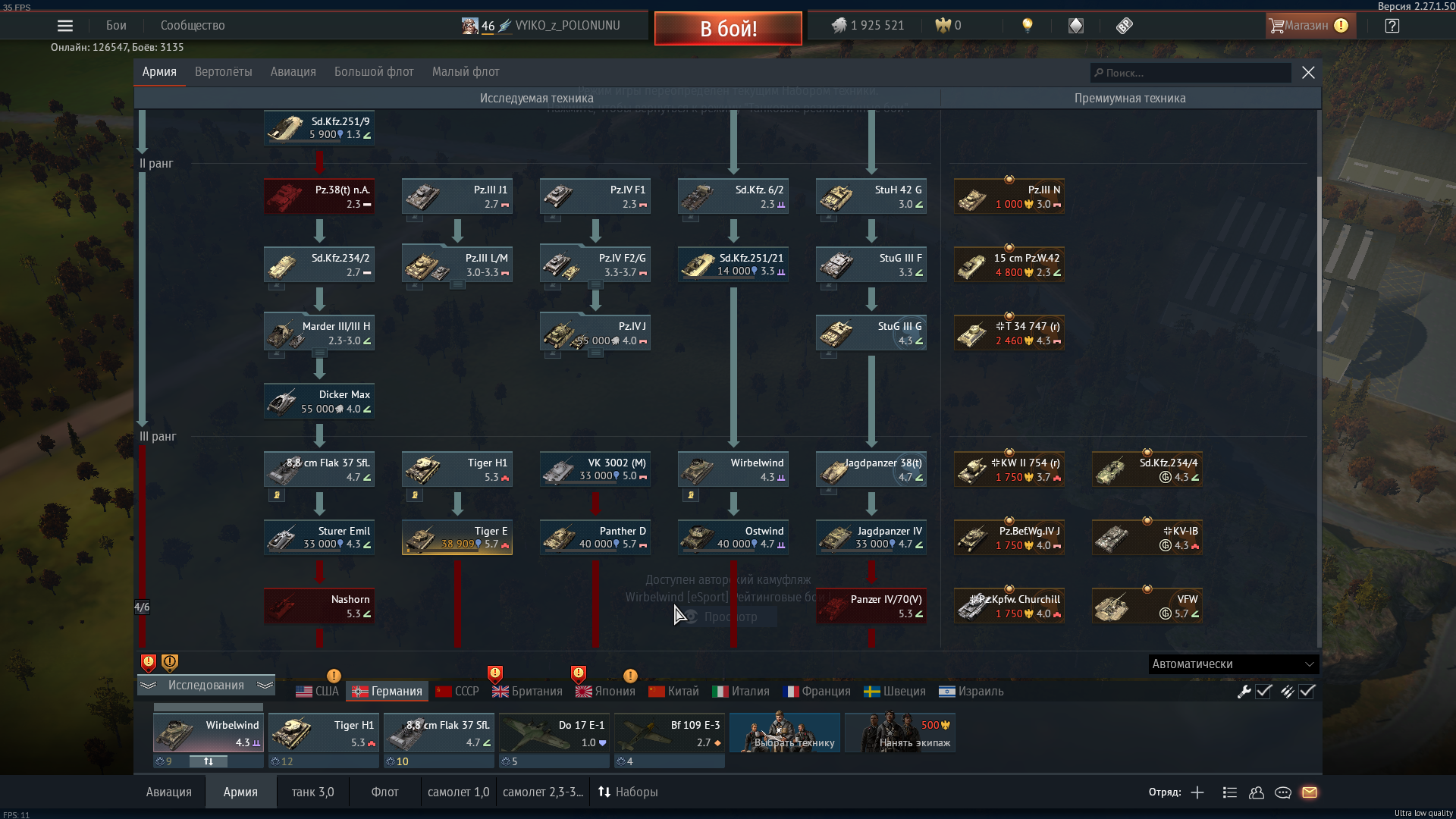Click swap arrows under Wirbelwind crew slot
The width and height of the screenshot is (1456, 819).
coord(209,761)
